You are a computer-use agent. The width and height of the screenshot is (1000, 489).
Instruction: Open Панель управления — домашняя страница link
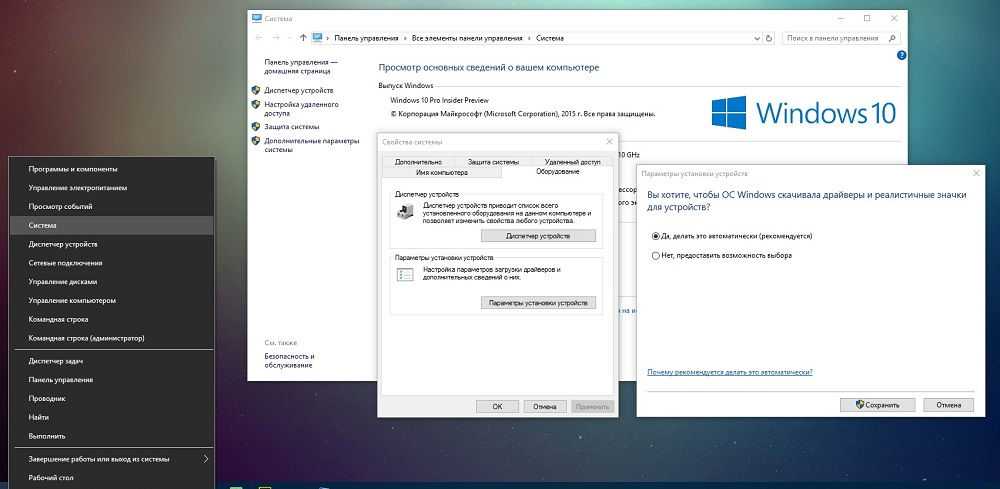pyautogui.click(x=301, y=66)
